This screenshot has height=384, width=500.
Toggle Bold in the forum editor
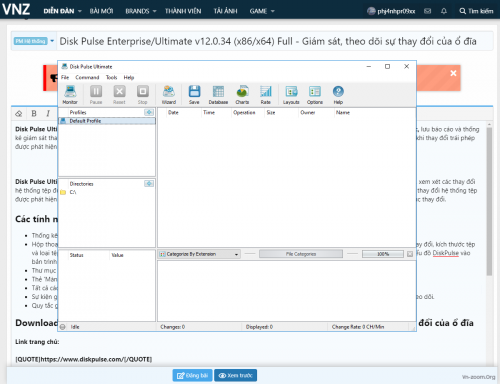34,114
